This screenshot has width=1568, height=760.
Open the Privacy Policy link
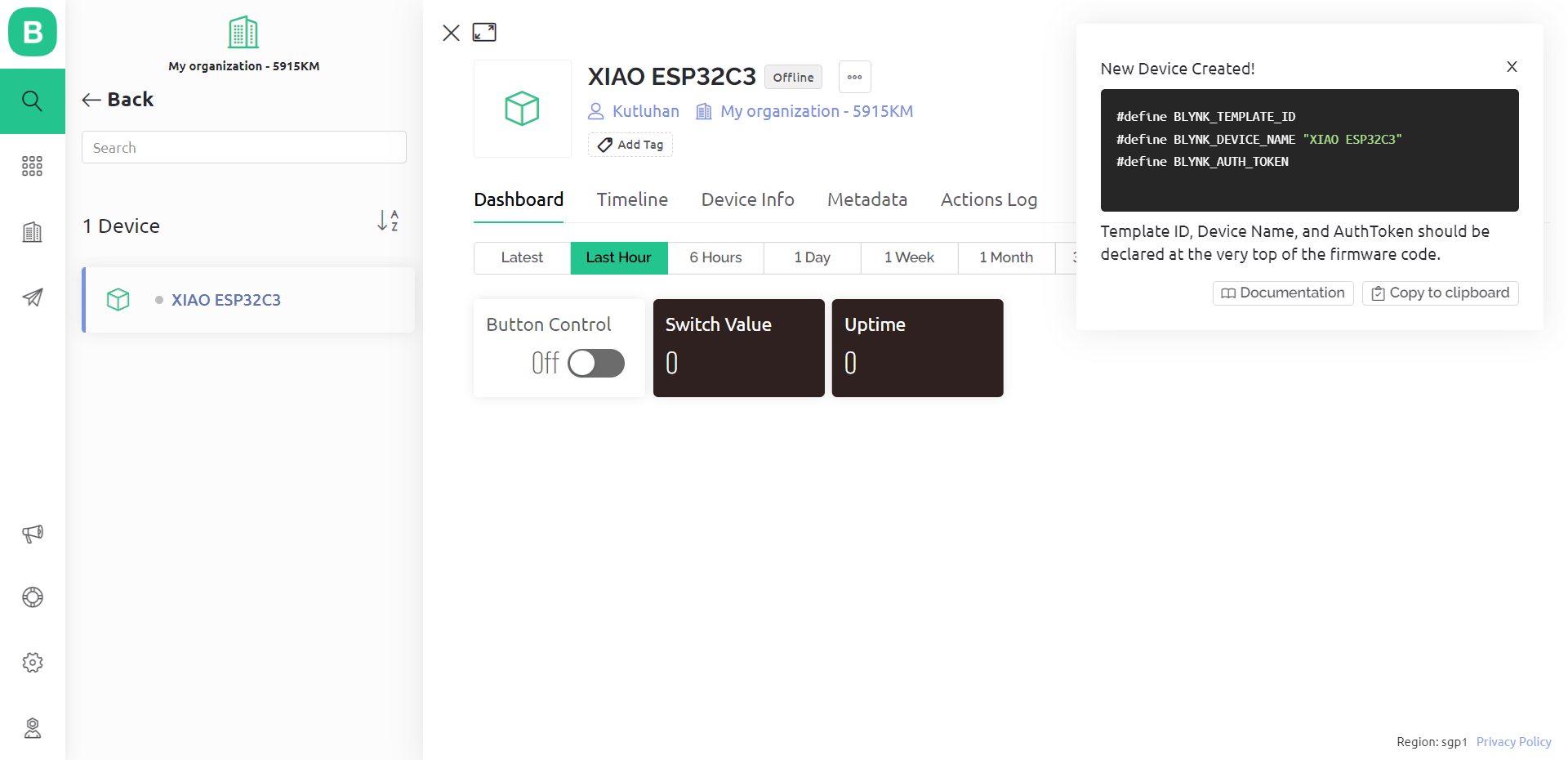(x=1513, y=742)
